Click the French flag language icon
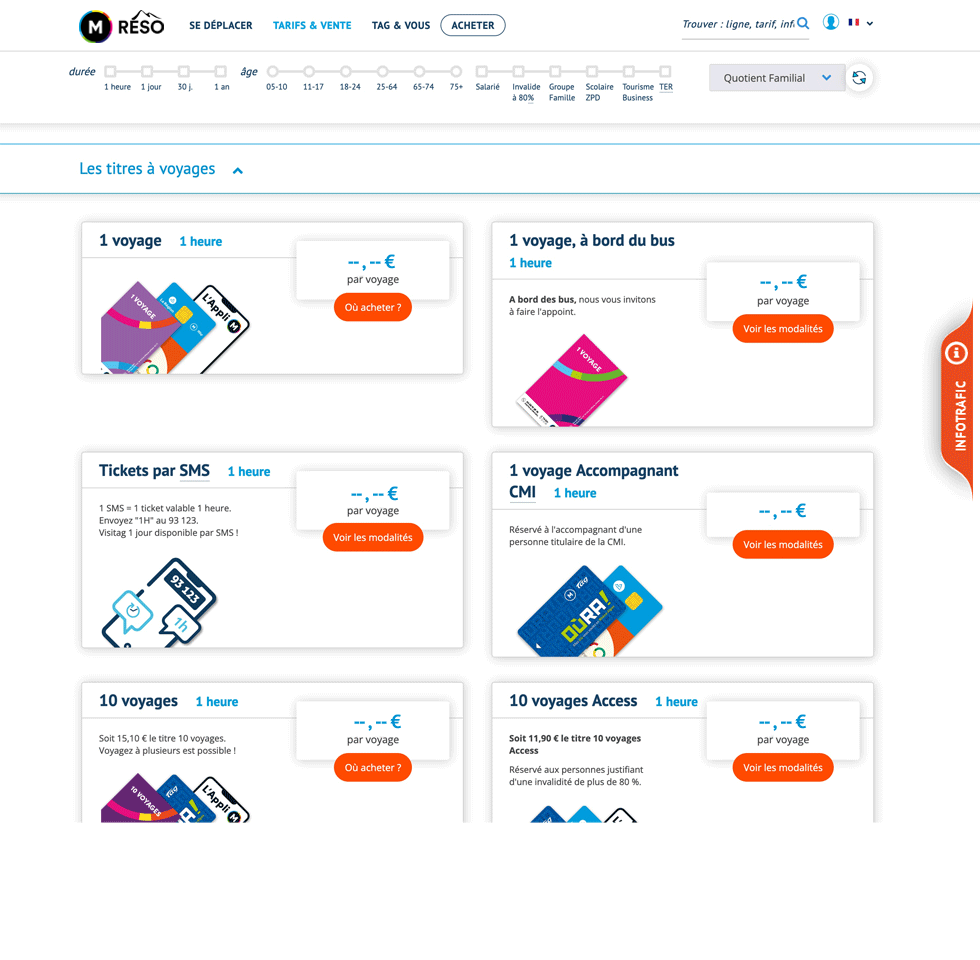Image resolution: width=980 pixels, height=960 pixels. [x=853, y=22]
